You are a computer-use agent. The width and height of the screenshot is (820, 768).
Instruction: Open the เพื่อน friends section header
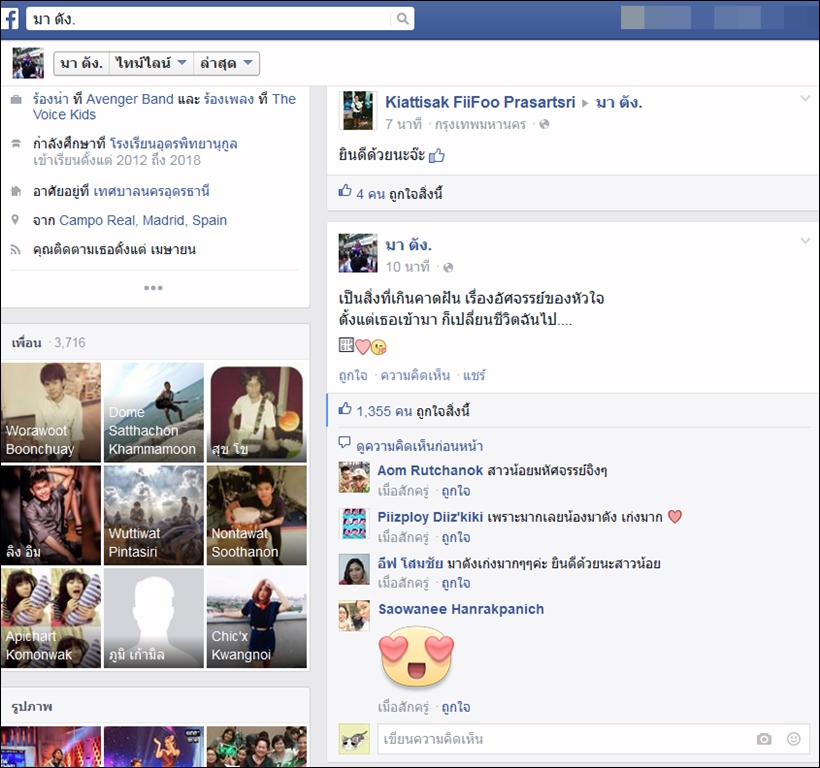27,343
